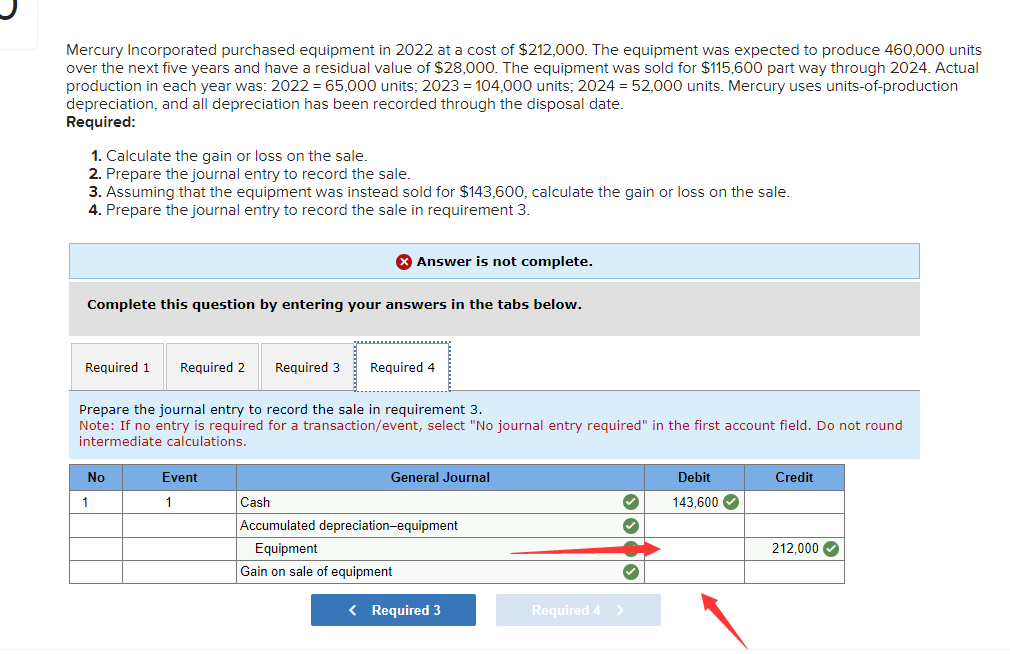This screenshot has width=1010, height=654.
Task: Open the Required 2 tab
Action: (213, 367)
